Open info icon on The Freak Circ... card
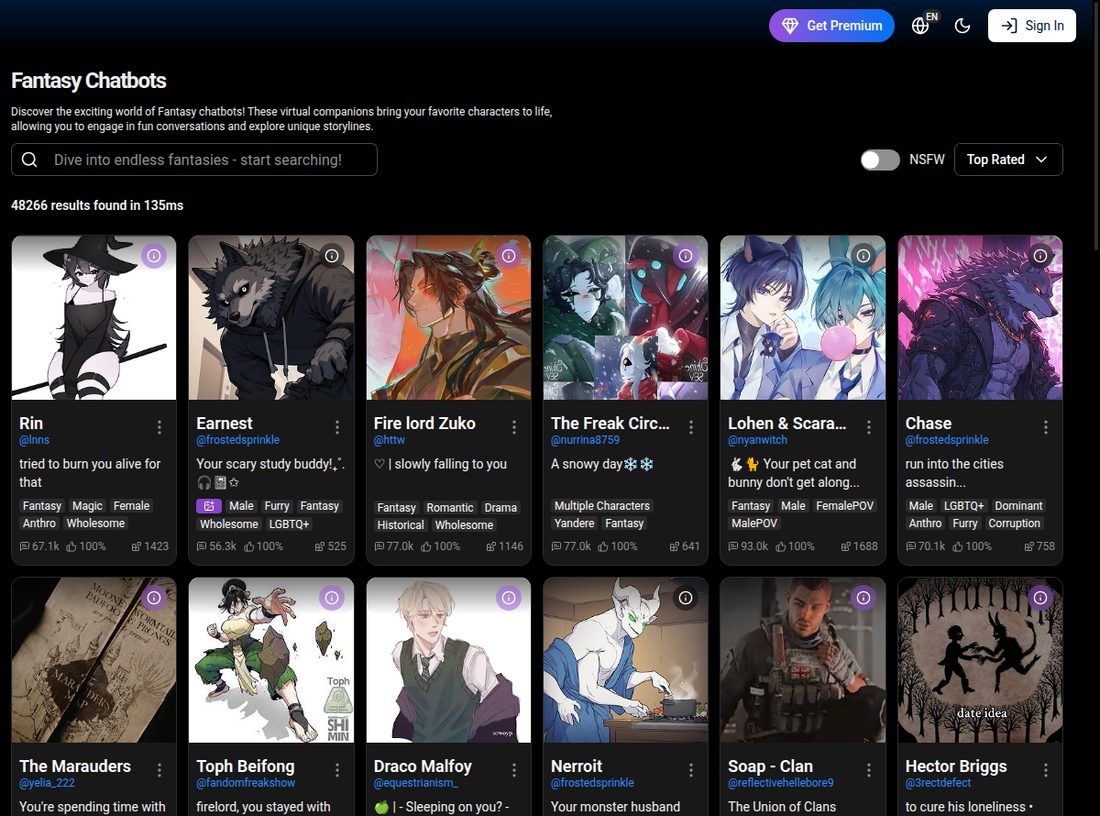Viewport: 1100px width, 816px height. [x=685, y=255]
